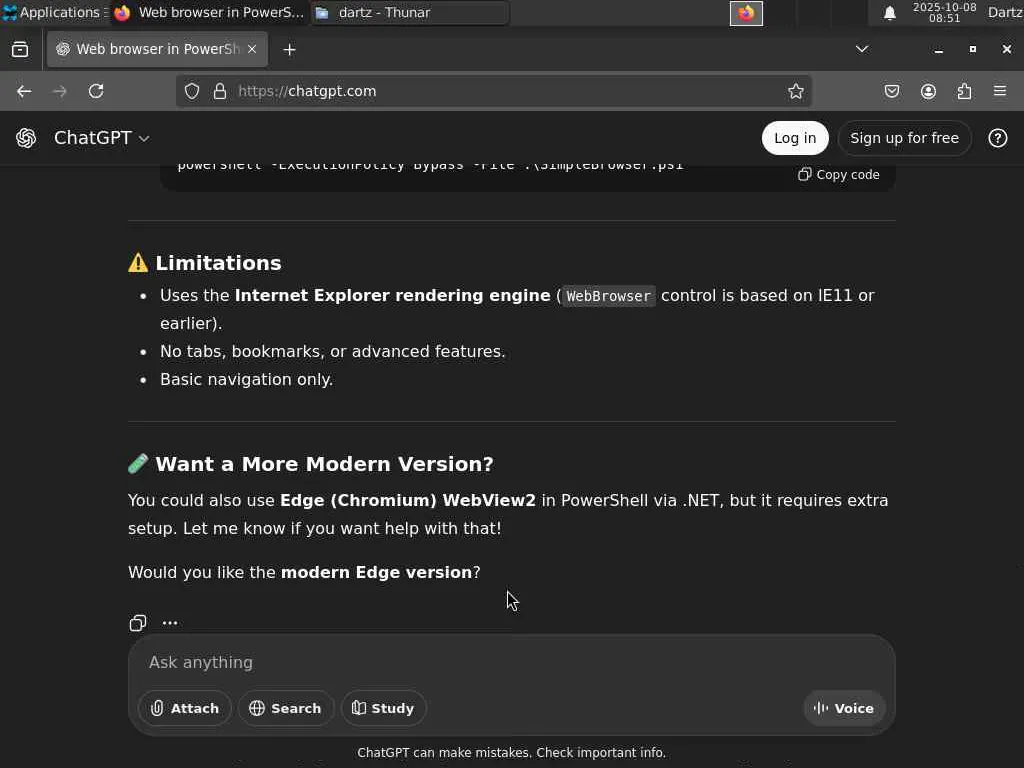Select the Study mode button
Image resolution: width=1024 pixels, height=768 pixels.
[383, 708]
